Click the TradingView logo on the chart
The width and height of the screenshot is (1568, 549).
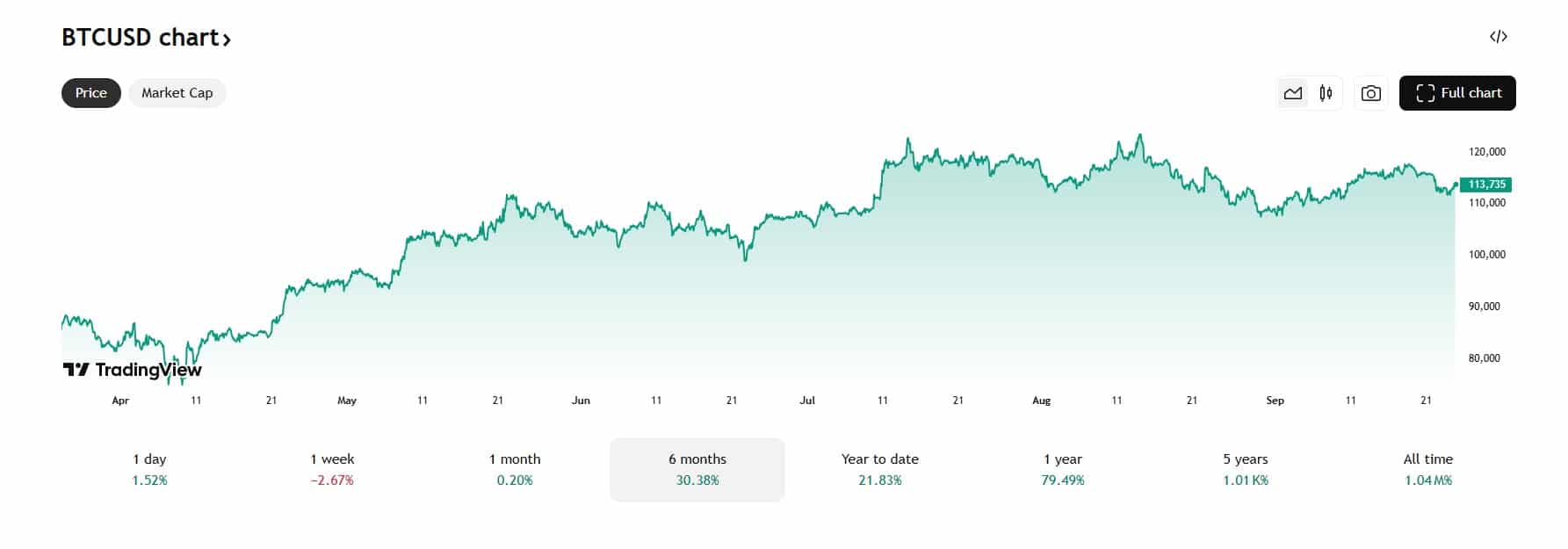[x=132, y=370]
